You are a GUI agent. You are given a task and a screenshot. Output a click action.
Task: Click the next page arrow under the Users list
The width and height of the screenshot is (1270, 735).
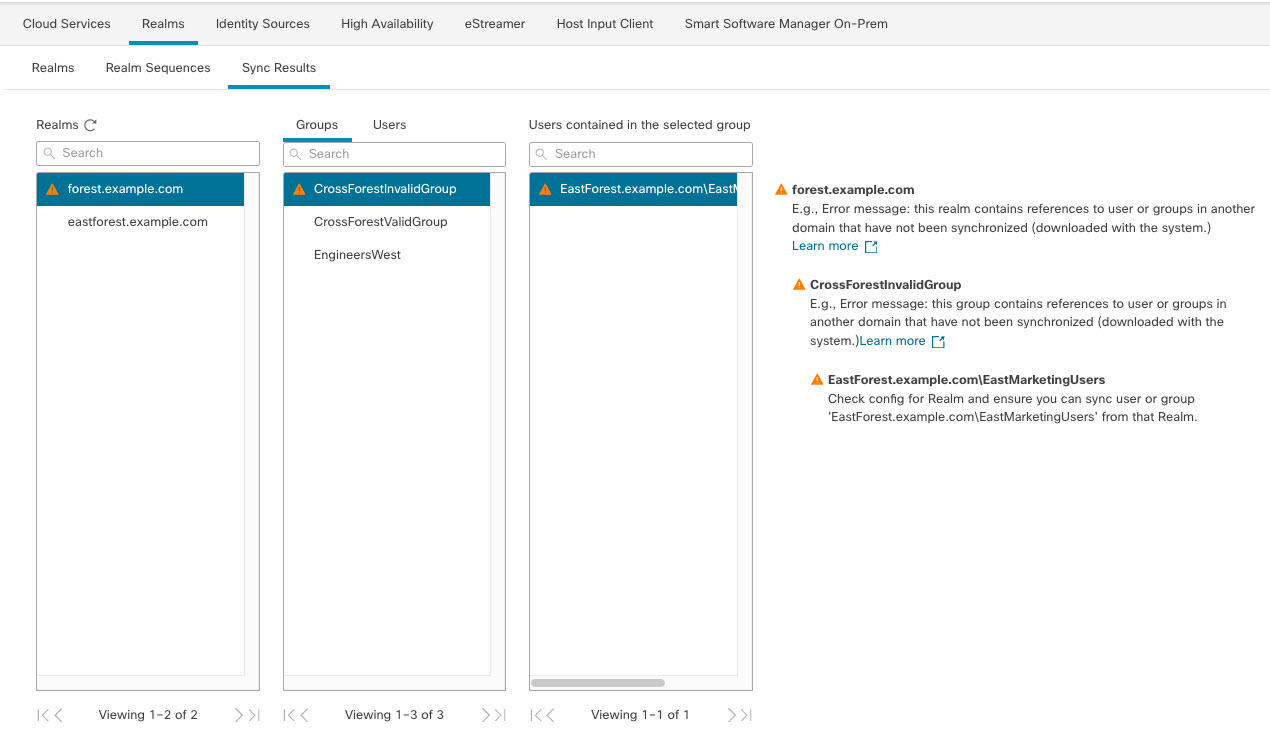click(731, 714)
